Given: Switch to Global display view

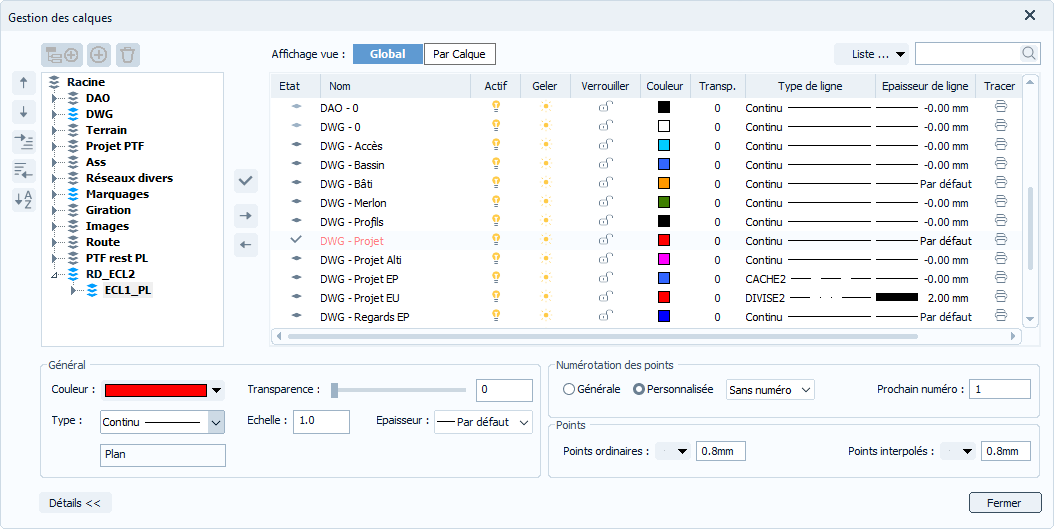Looking at the screenshot, I should (x=388, y=54).
